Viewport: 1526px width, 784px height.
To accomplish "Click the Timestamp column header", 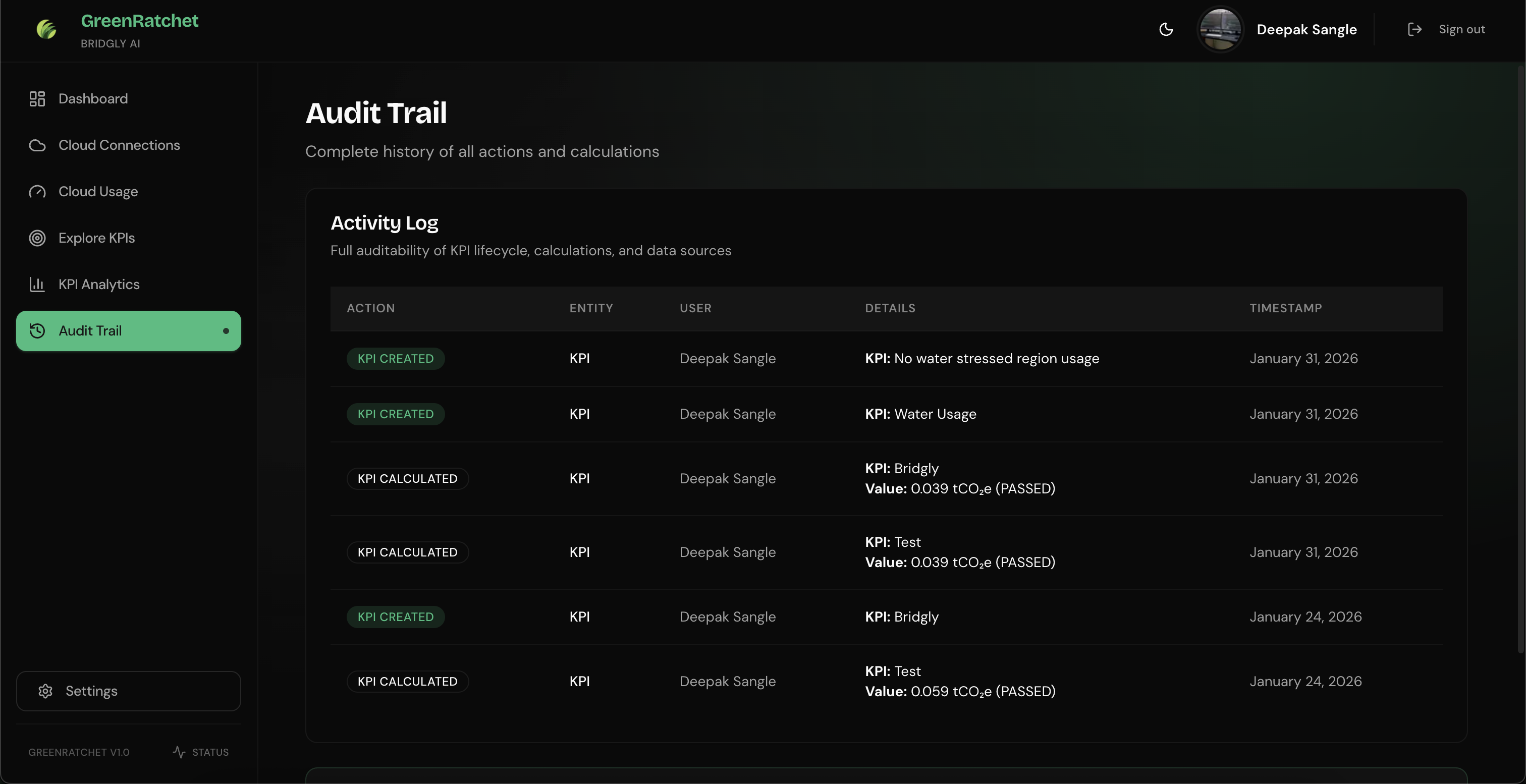I will (1285, 308).
